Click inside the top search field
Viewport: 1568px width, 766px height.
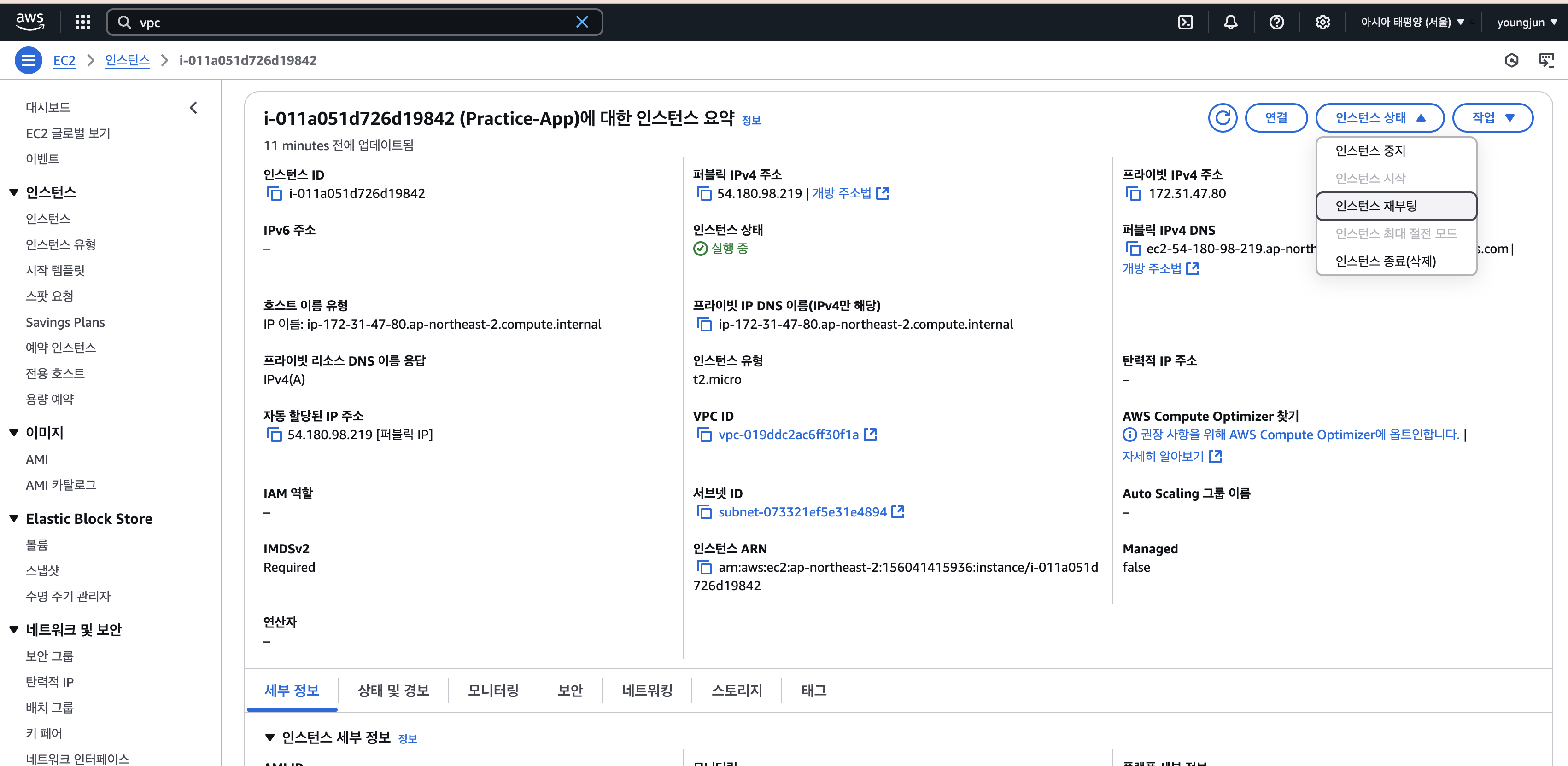tap(353, 23)
